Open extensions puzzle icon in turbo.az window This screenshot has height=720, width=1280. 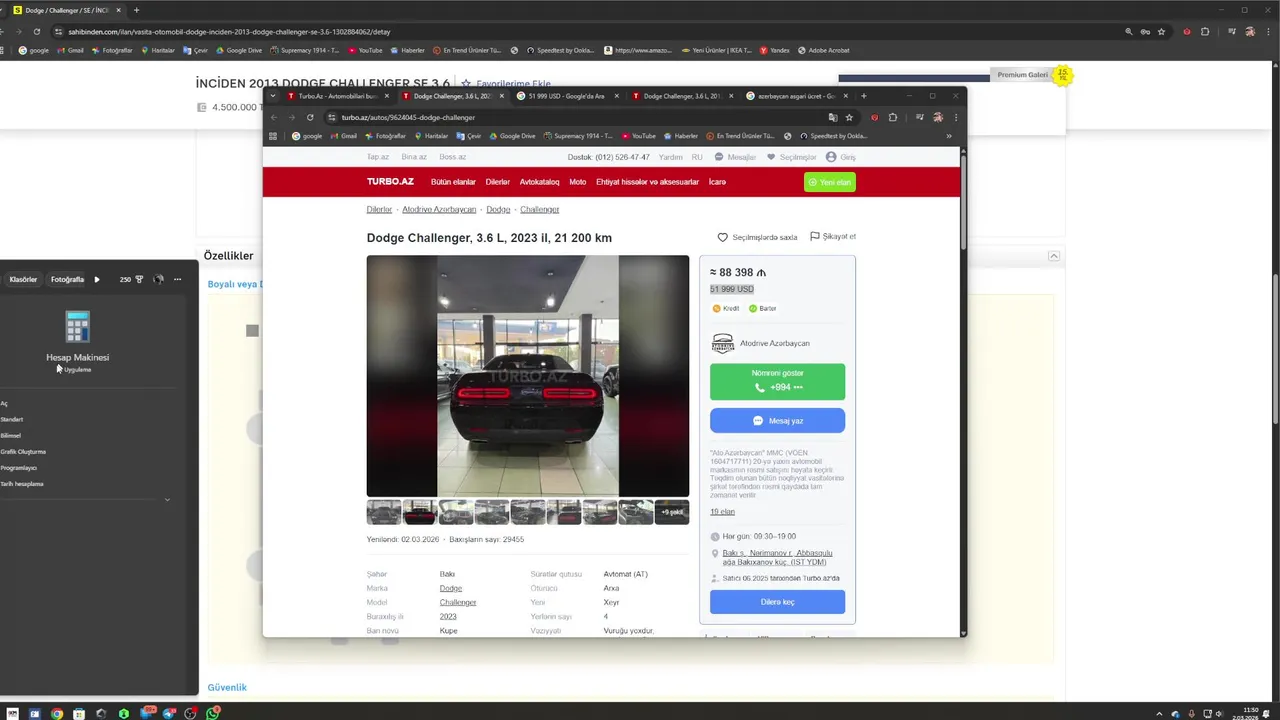[x=893, y=117]
